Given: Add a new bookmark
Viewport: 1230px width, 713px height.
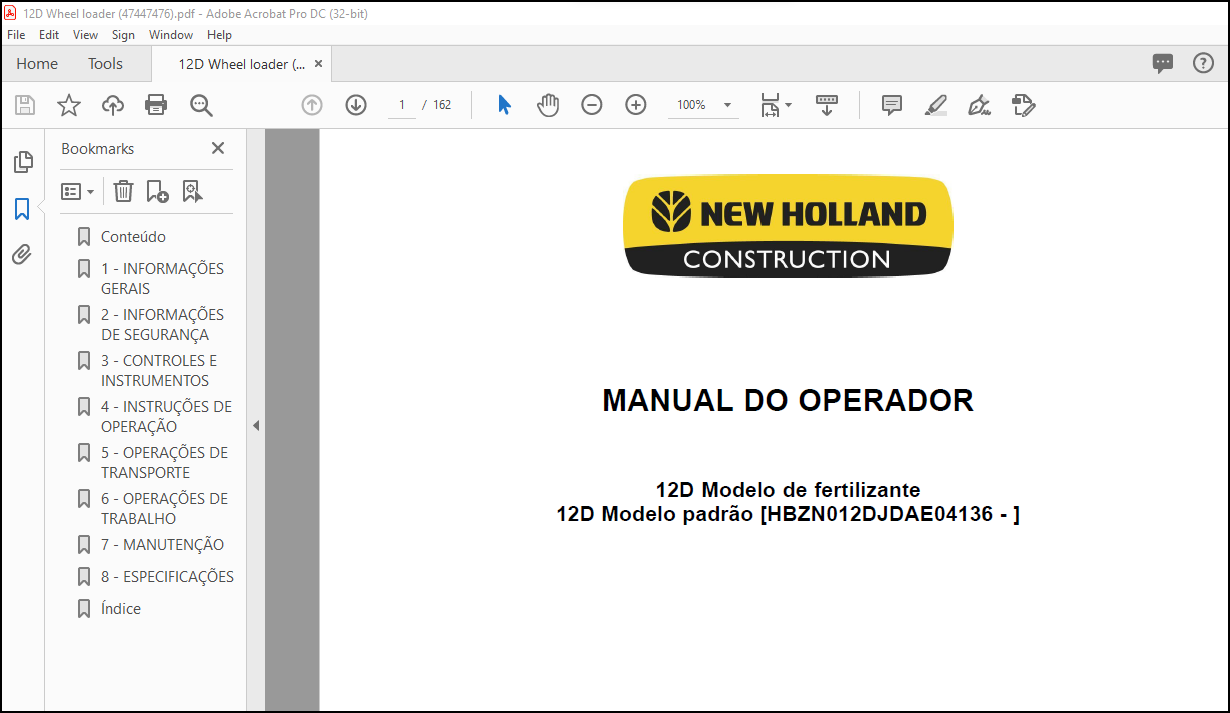Looking at the screenshot, I should [x=157, y=191].
